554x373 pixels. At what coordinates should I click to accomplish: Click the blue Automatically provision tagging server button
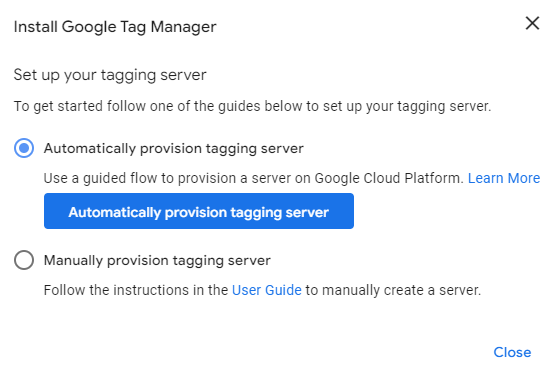point(199,211)
